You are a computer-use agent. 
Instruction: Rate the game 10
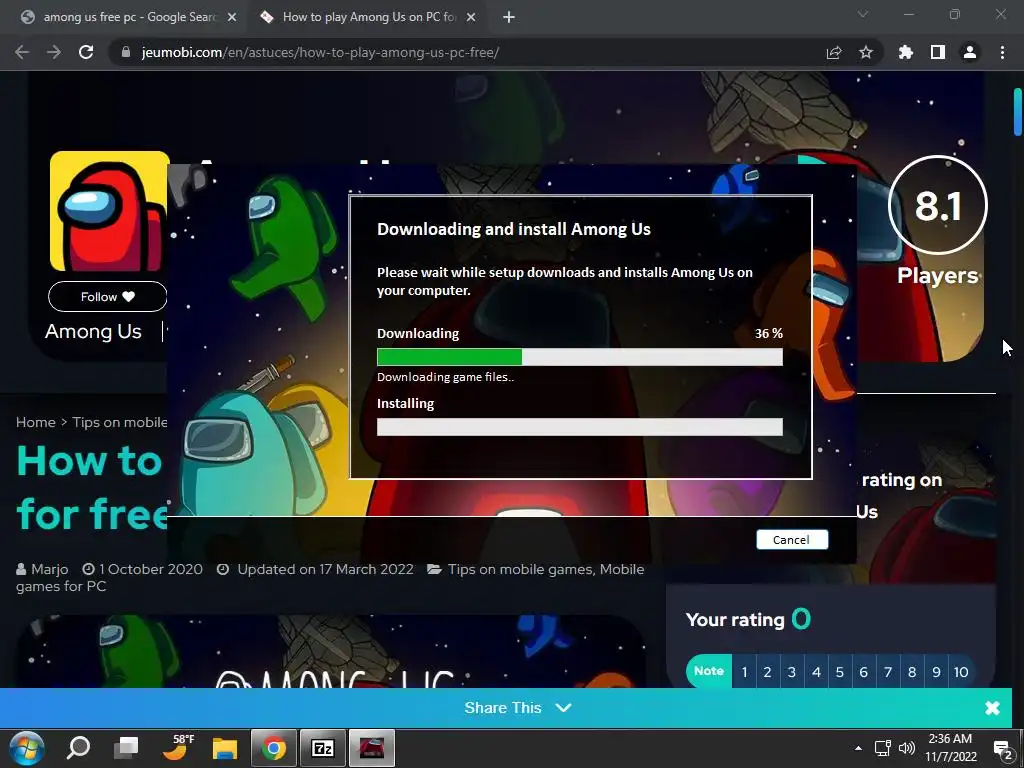pos(961,671)
